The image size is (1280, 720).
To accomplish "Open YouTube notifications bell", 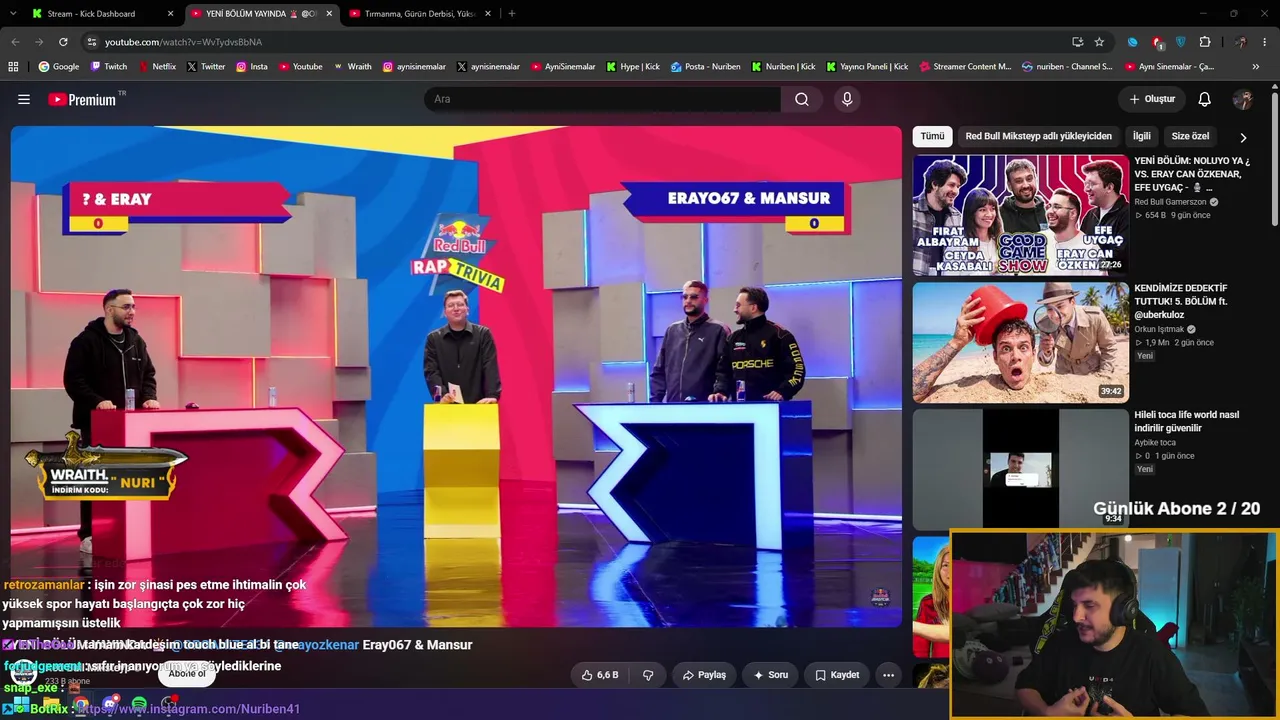I will (x=1205, y=99).
